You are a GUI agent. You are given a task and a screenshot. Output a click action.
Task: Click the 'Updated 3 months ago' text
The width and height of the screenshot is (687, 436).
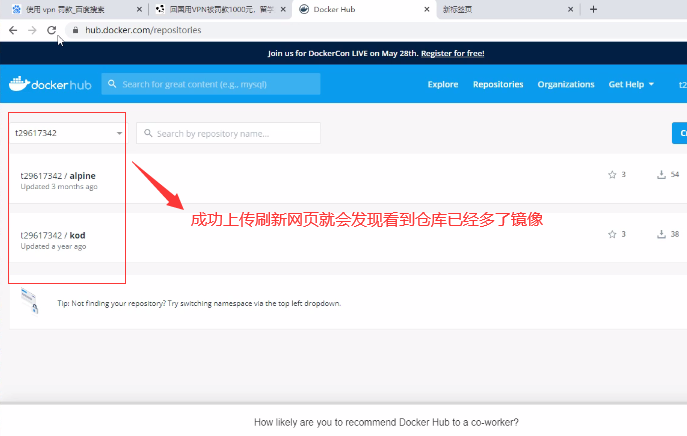(59, 187)
